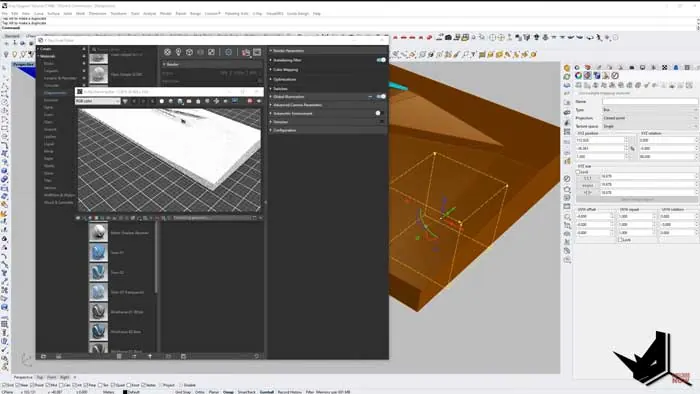Toggle Planar in the status bar
The height and width of the screenshot is (394, 700).
point(214,392)
